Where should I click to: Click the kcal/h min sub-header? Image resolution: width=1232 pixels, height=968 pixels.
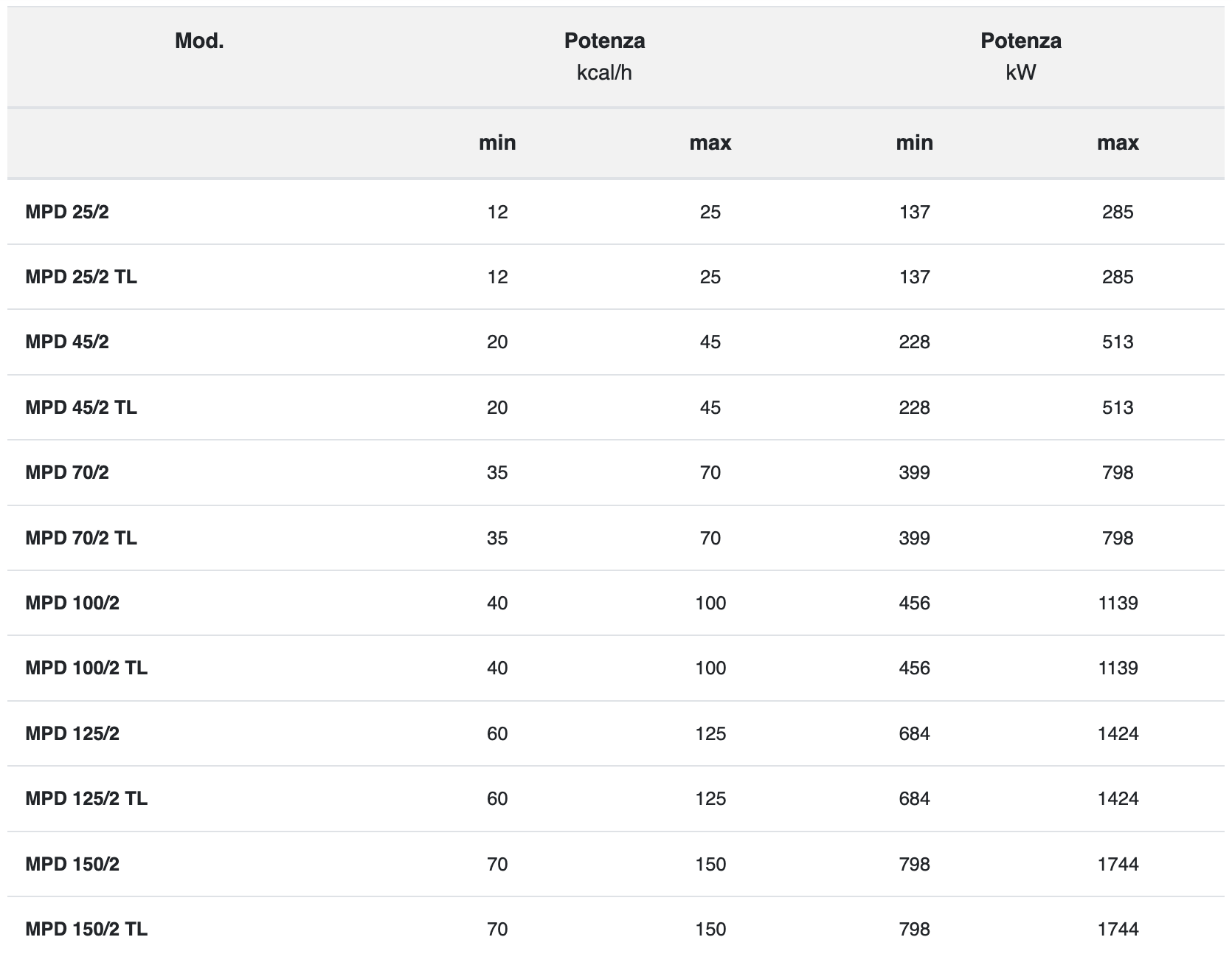[497, 143]
